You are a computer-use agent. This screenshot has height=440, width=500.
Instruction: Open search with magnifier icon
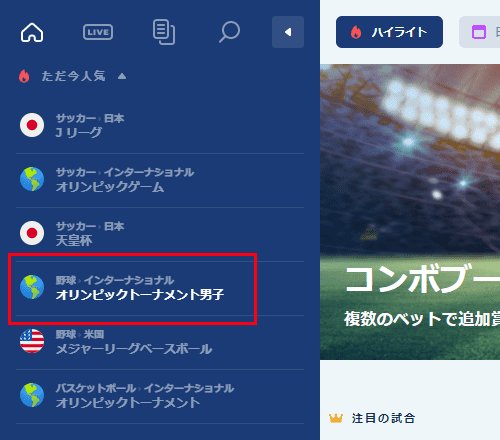click(230, 32)
